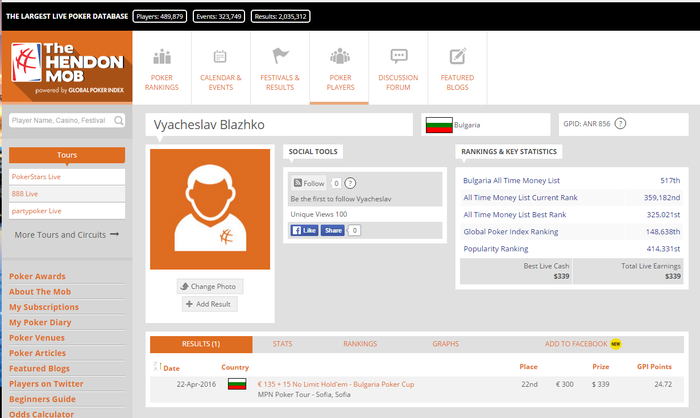Click the Bulgaria flag beside country name
The image size is (700, 418).
(x=439, y=125)
